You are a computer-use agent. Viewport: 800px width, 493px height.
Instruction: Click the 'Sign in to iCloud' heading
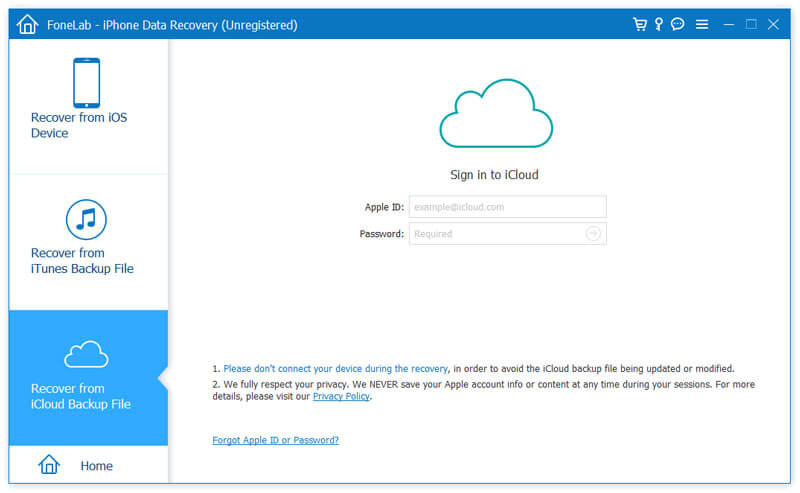click(x=494, y=175)
